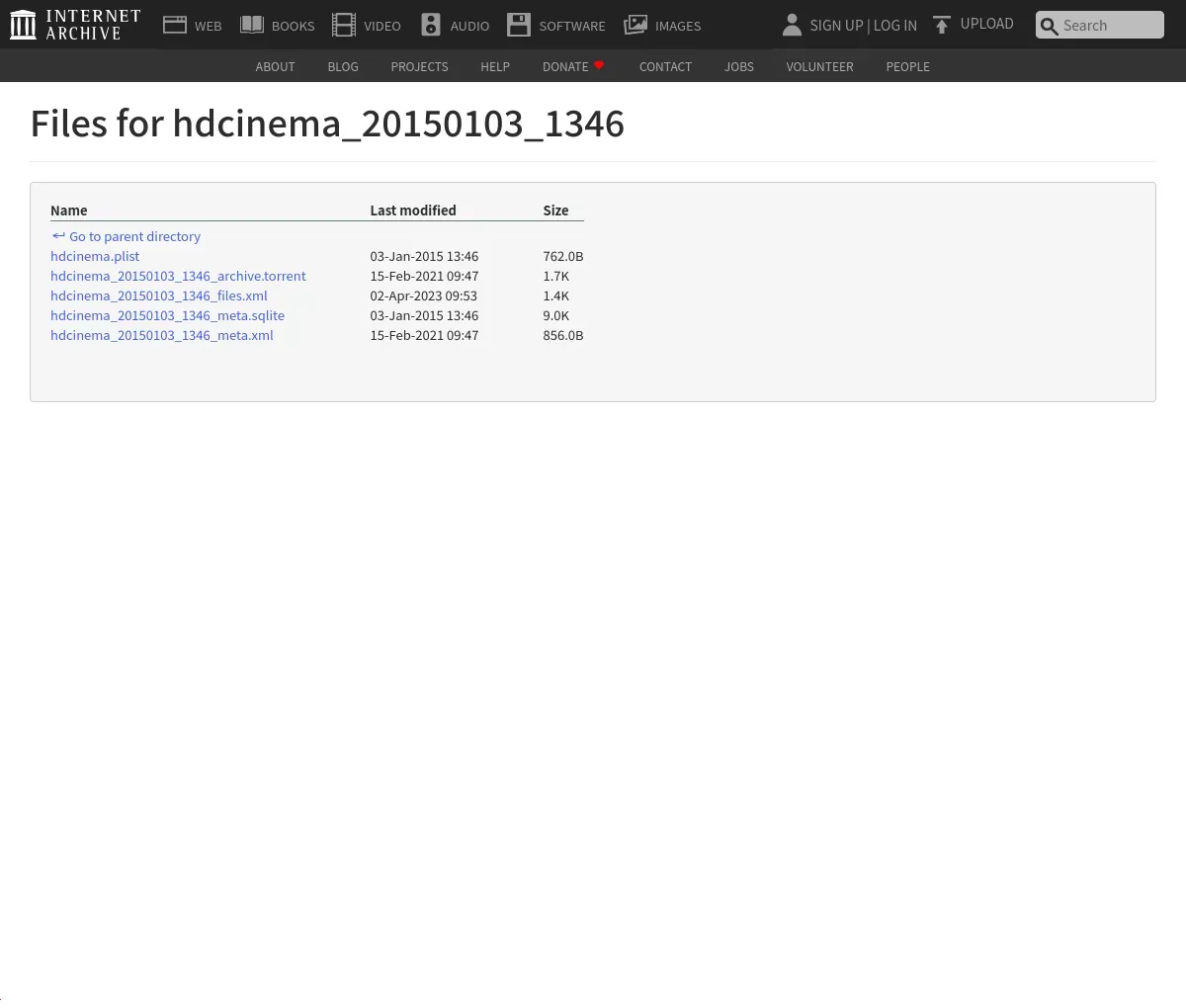Open the VOLUNTEER link
The height and width of the screenshot is (1008, 1186).
(819, 66)
